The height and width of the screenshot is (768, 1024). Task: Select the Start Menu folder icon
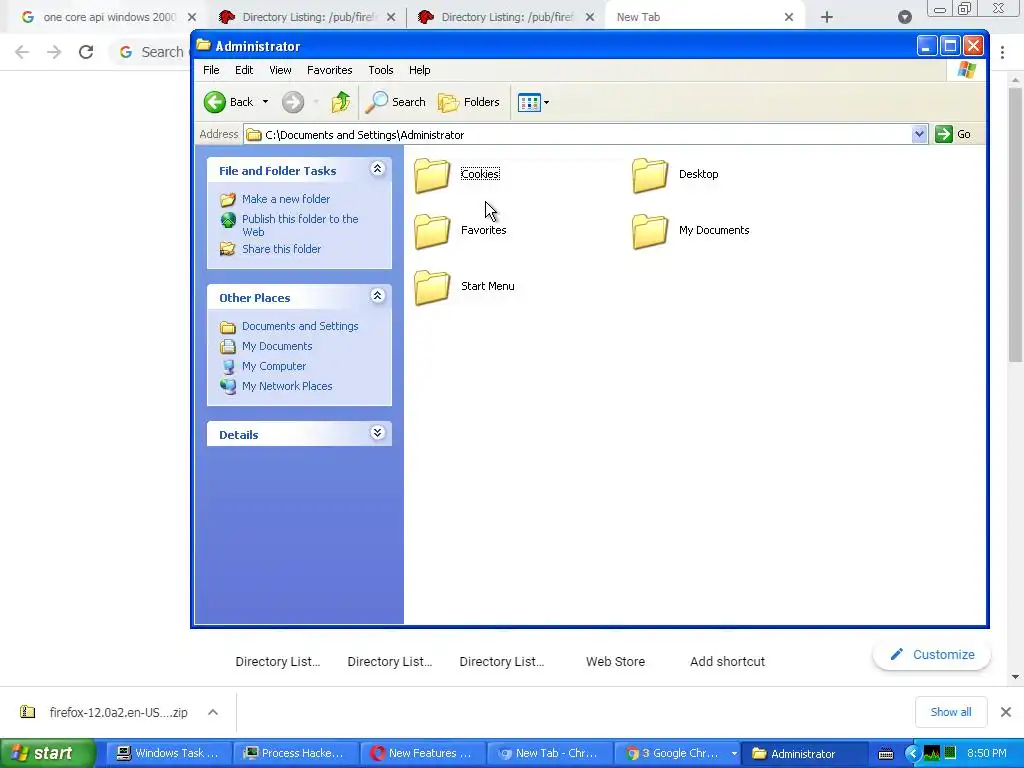pos(432,288)
